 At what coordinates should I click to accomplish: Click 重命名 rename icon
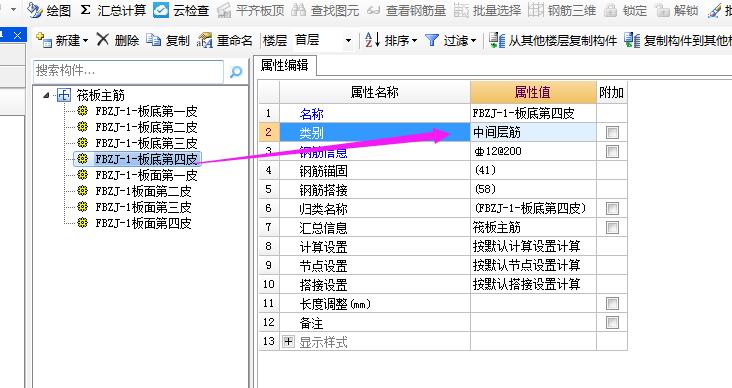(x=204, y=41)
